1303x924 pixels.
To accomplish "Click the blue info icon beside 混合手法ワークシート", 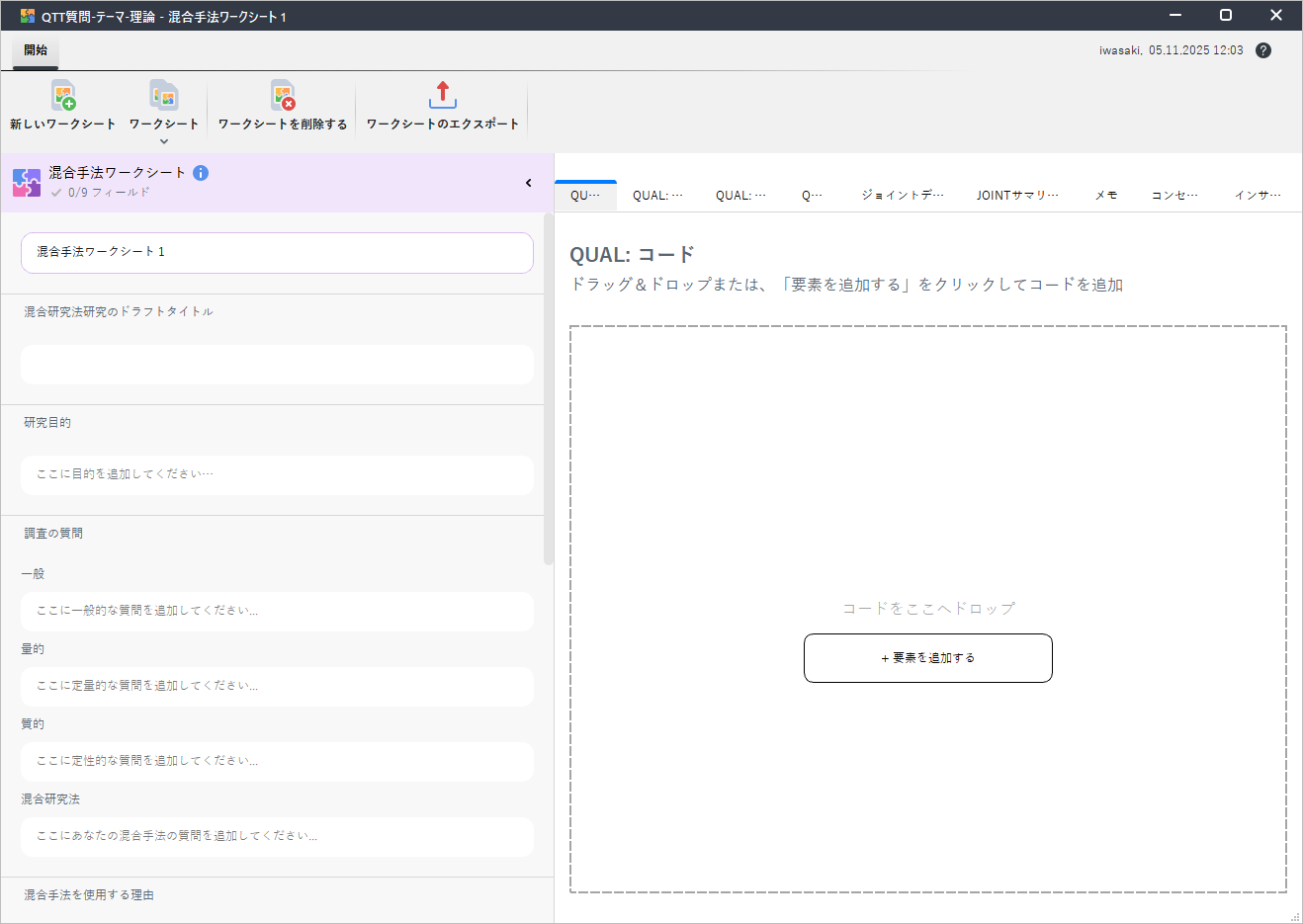I will click(201, 173).
